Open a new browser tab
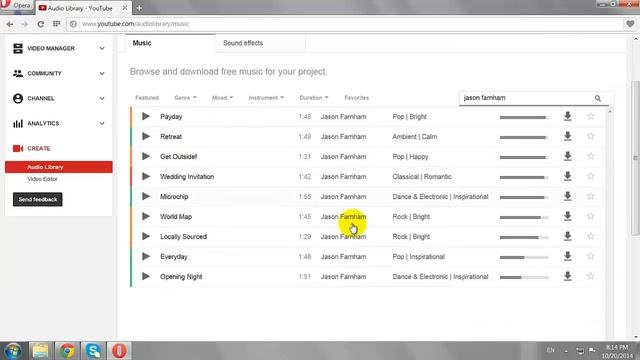 click(139, 8)
